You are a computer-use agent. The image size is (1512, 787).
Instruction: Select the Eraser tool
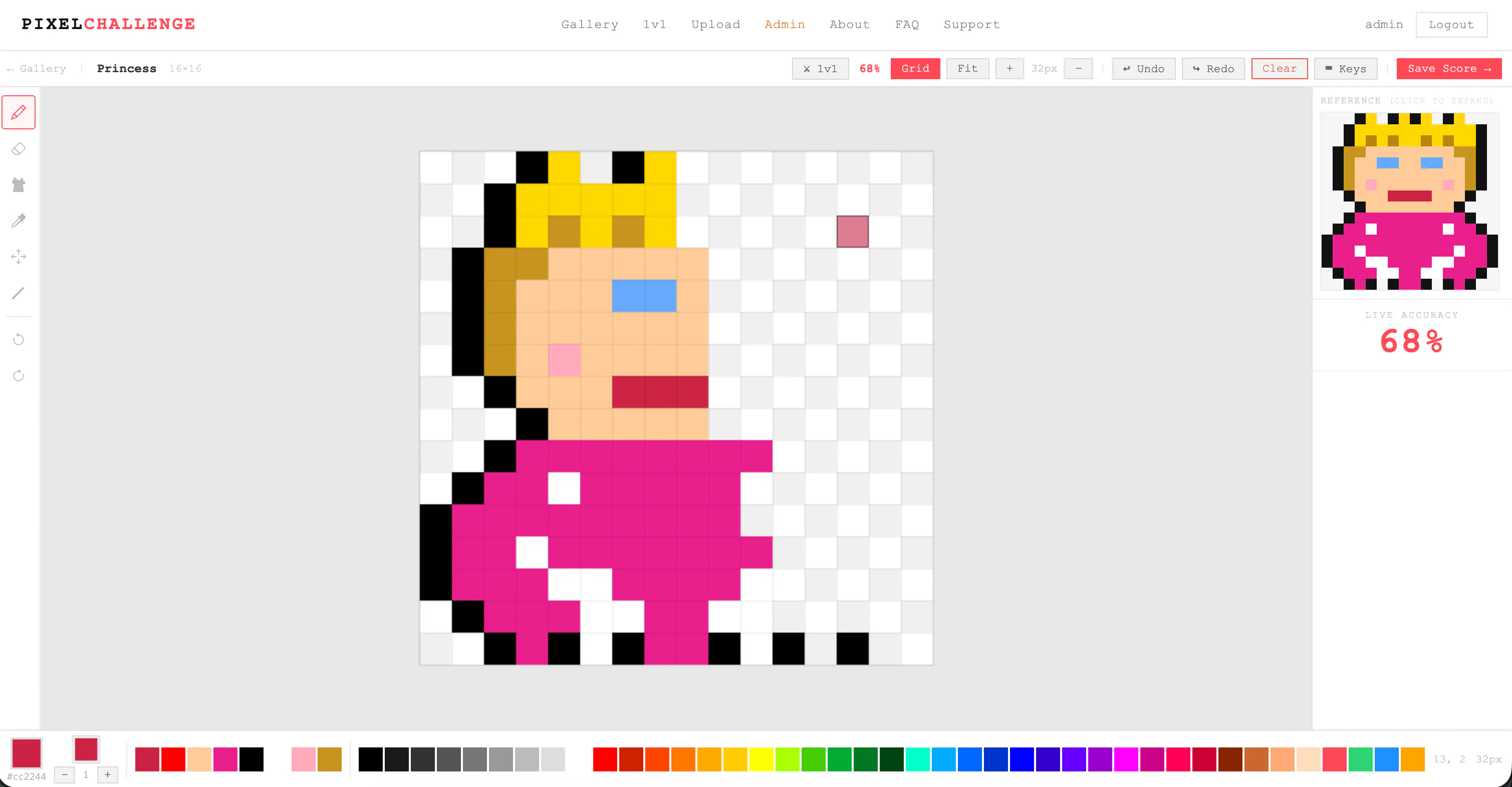[19, 148]
